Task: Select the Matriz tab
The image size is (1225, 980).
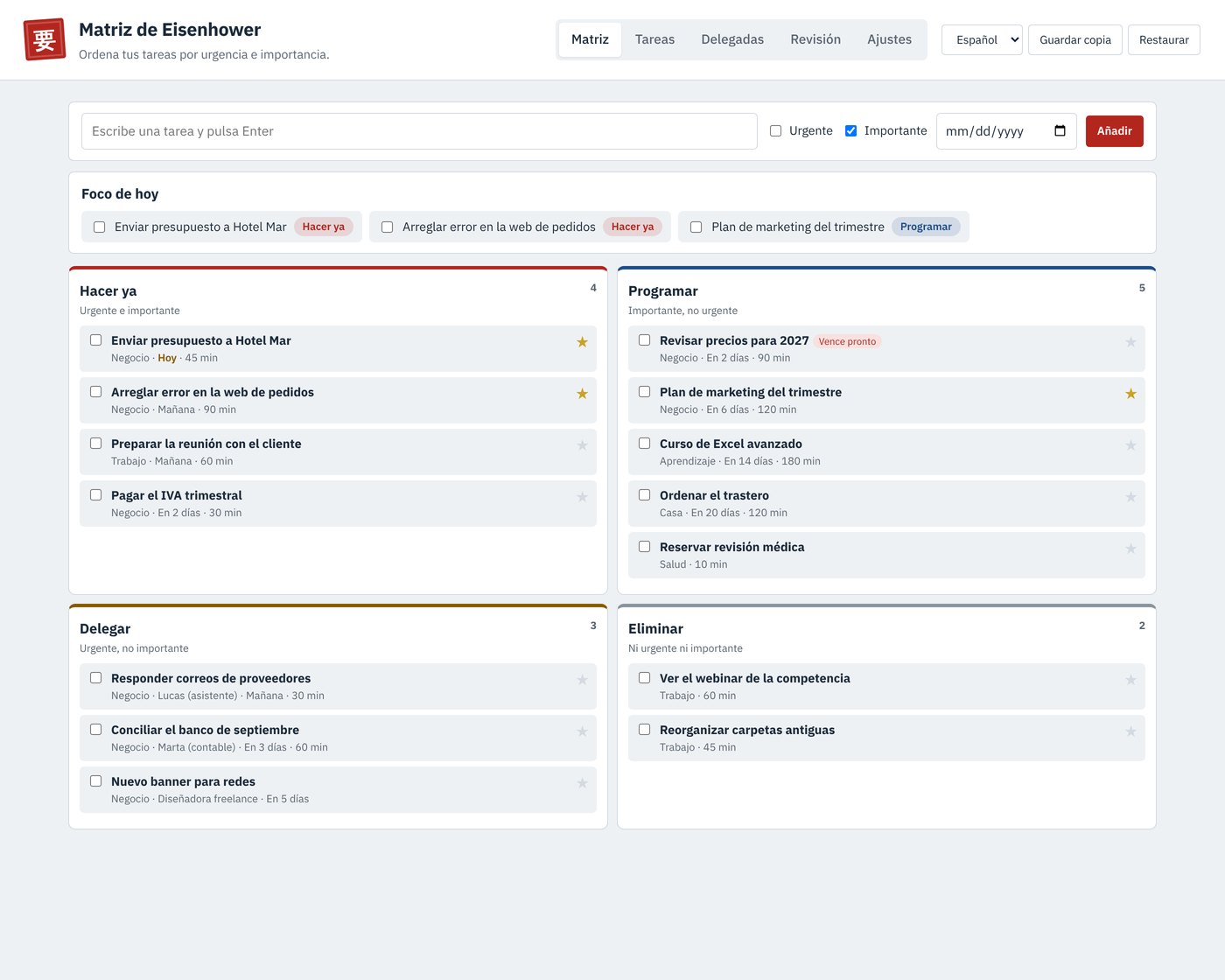Action: (x=590, y=39)
